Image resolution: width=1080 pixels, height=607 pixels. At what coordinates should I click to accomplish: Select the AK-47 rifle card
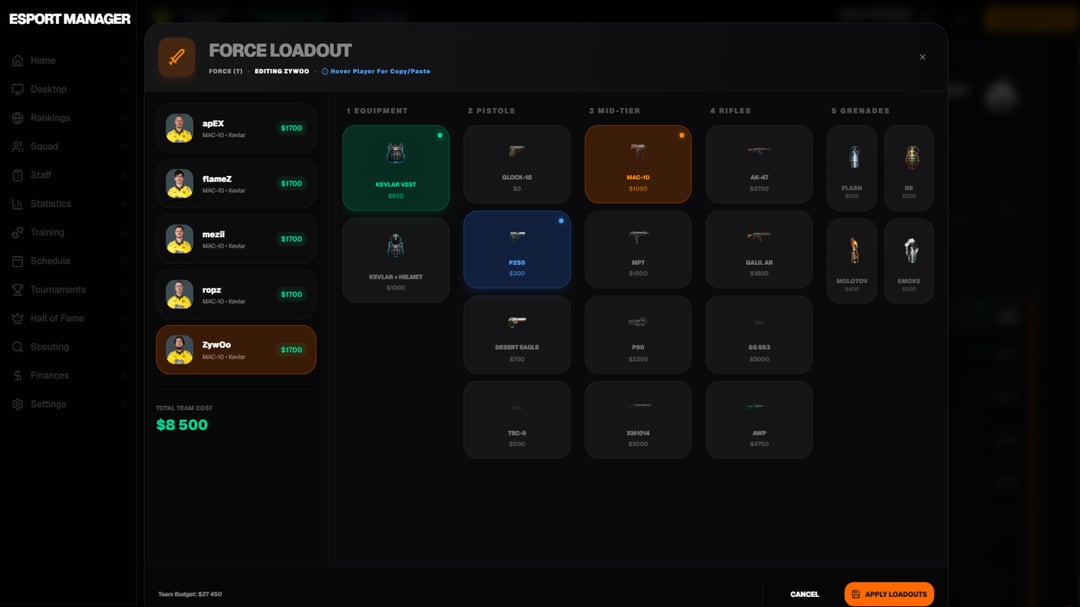coord(758,164)
